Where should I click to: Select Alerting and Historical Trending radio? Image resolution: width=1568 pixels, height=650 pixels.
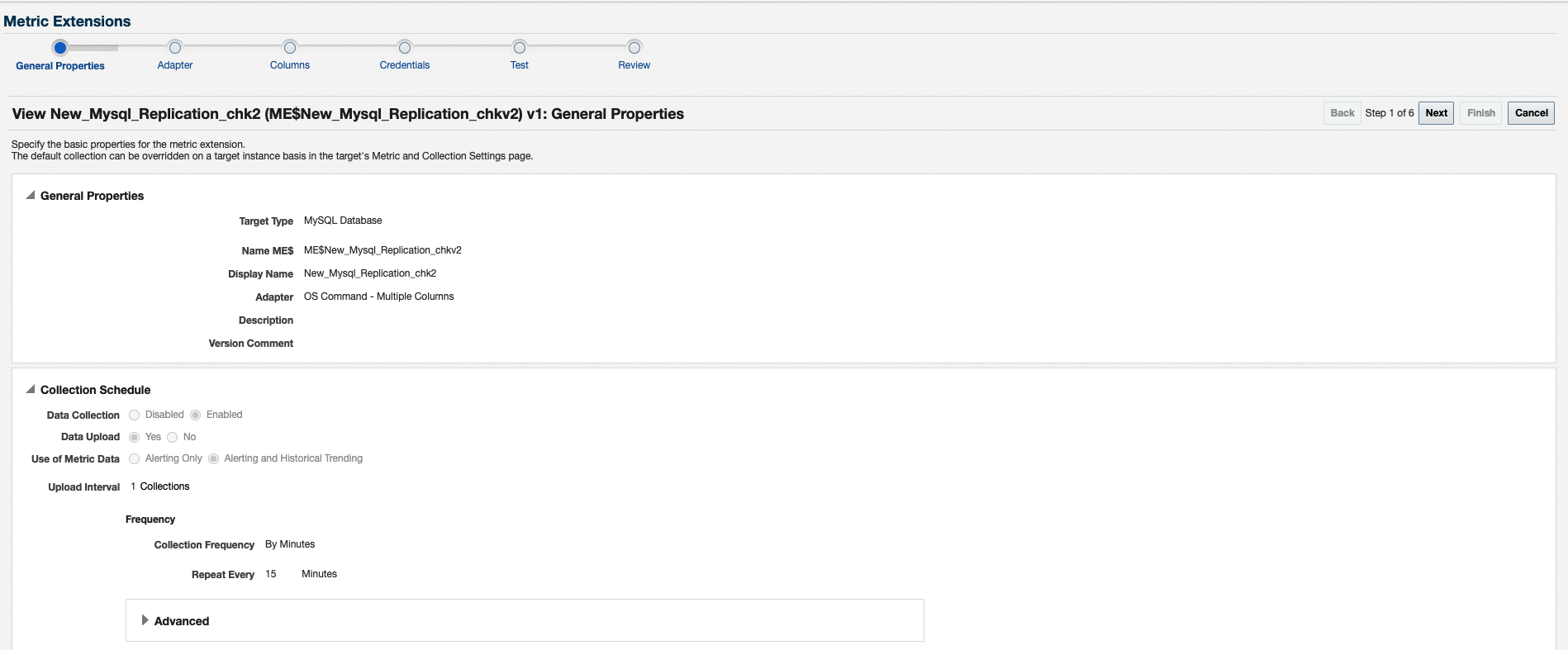click(214, 459)
